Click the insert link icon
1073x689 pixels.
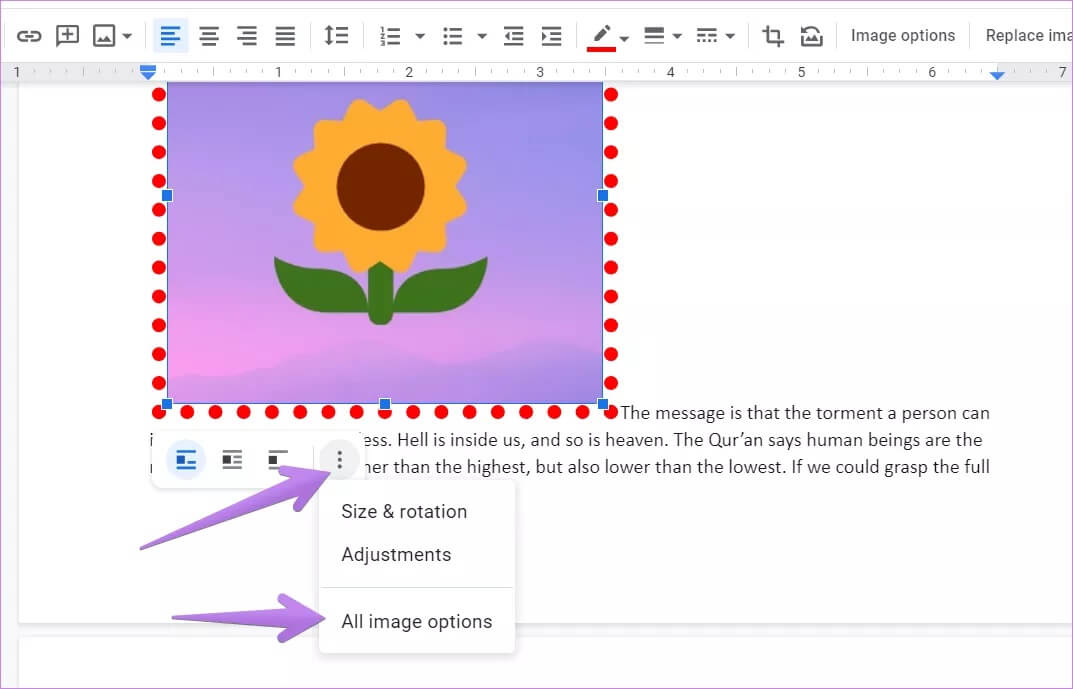click(29, 36)
